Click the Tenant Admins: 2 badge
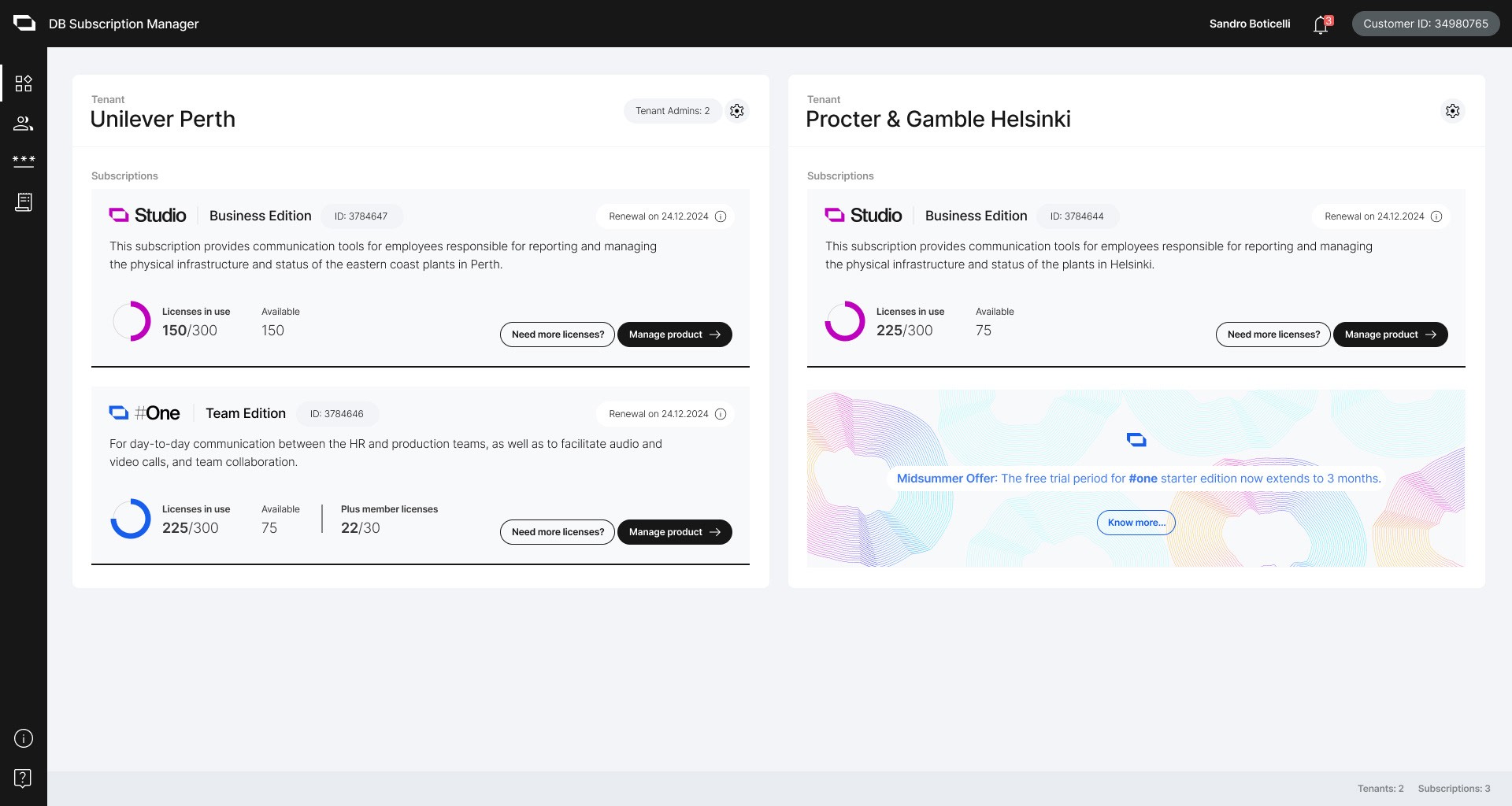This screenshot has width=1512, height=806. tap(673, 111)
